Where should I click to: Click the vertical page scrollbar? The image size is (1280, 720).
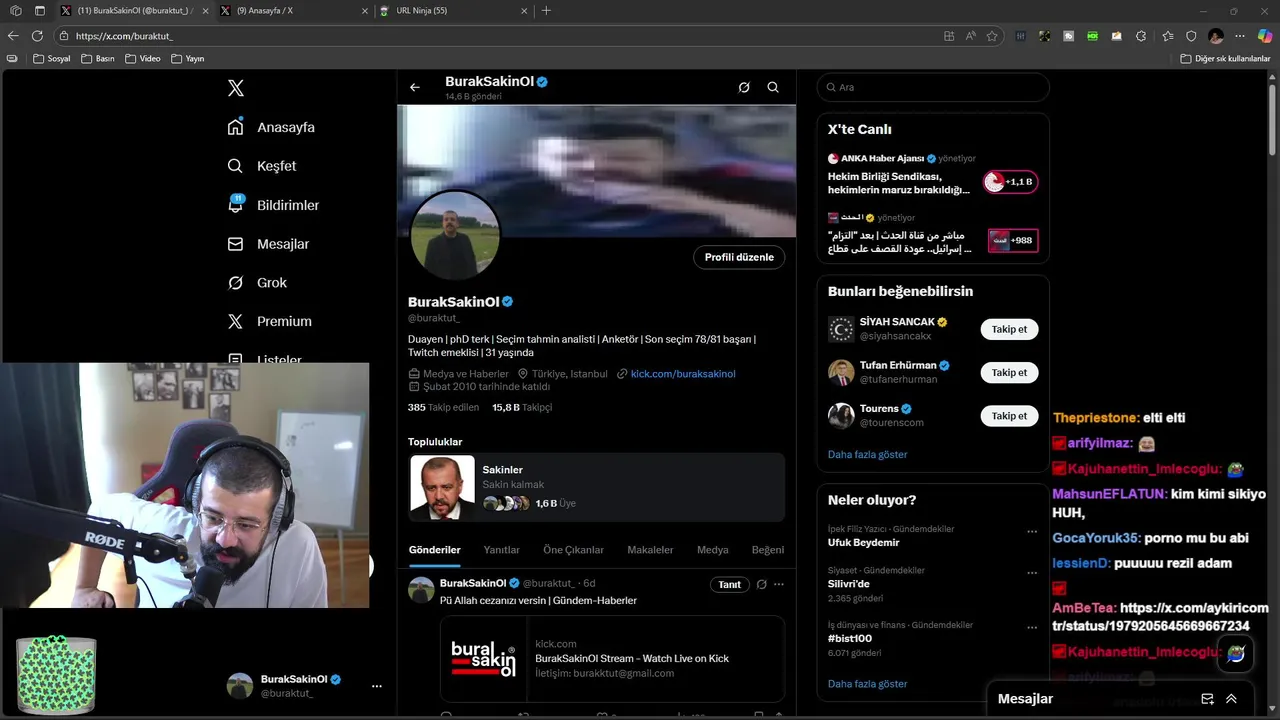pos(1273,118)
